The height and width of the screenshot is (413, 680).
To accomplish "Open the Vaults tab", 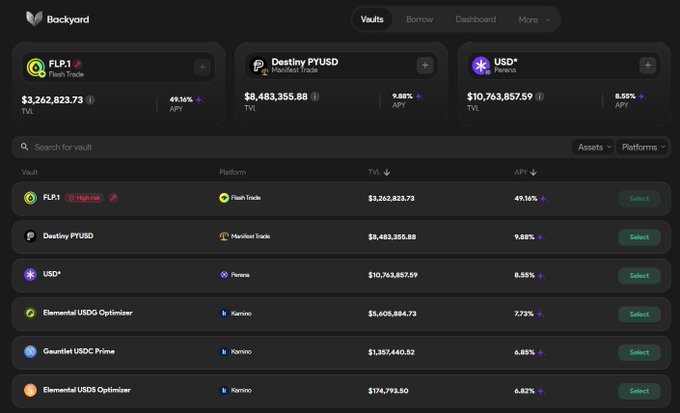I will [x=372, y=20].
